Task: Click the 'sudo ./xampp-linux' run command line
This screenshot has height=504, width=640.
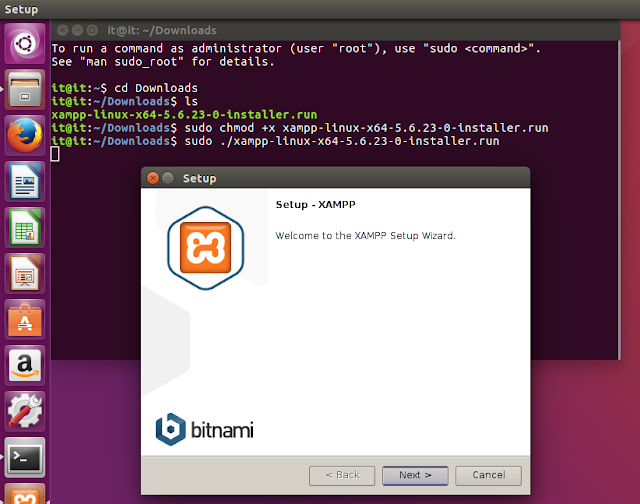Action: (x=275, y=141)
